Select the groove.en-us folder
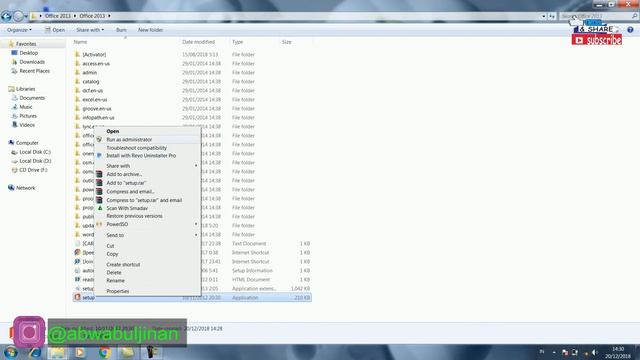Screen dimensions: 640x360 97,108
